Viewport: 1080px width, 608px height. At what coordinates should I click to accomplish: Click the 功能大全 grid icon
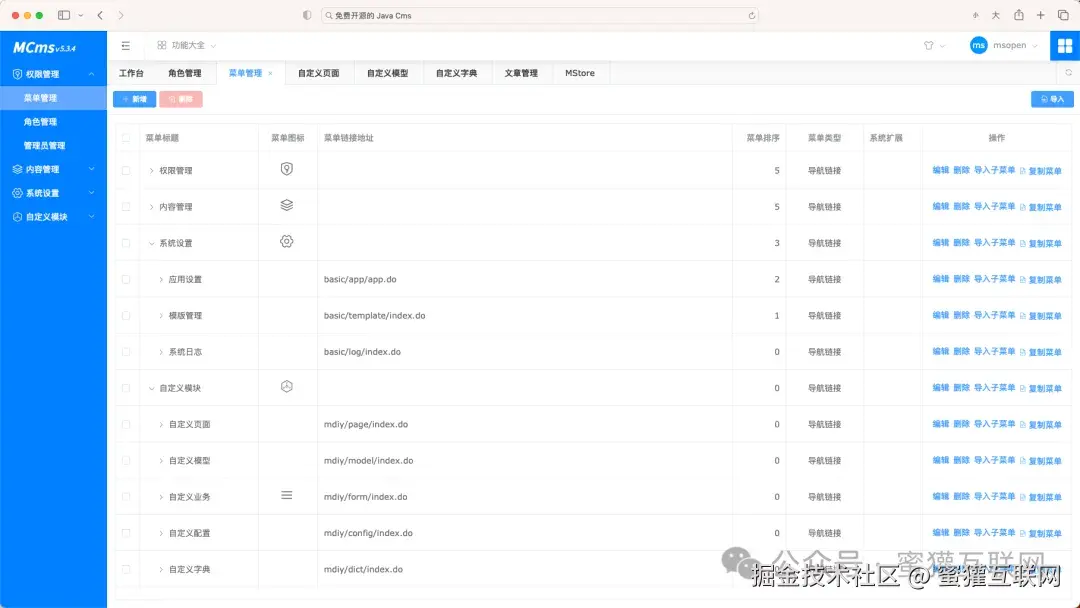pyautogui.click(x=162, y=45)
